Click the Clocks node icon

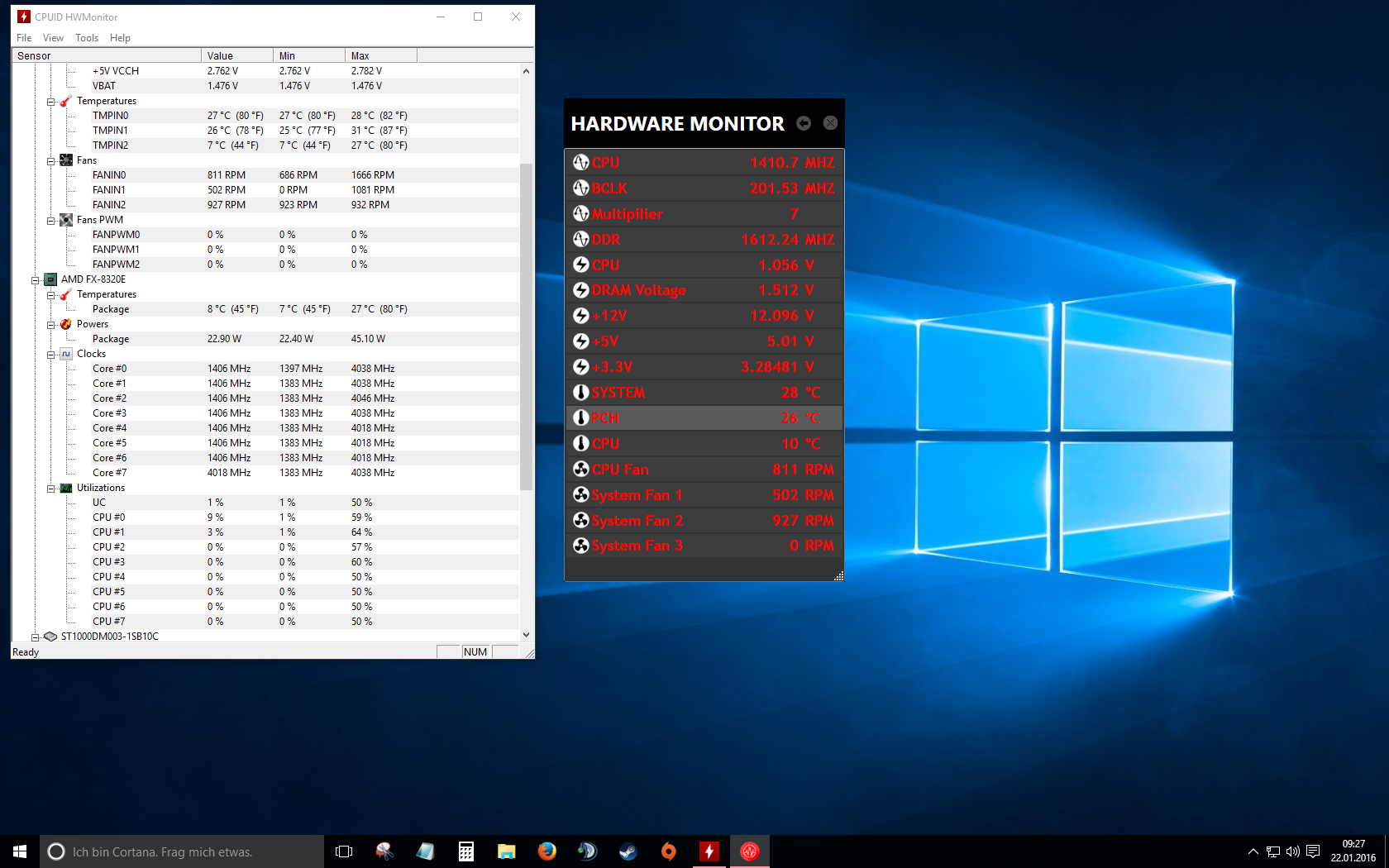coord(66,354)
